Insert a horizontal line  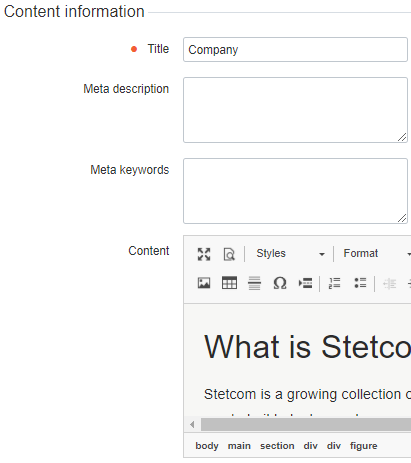pos(254,283)
